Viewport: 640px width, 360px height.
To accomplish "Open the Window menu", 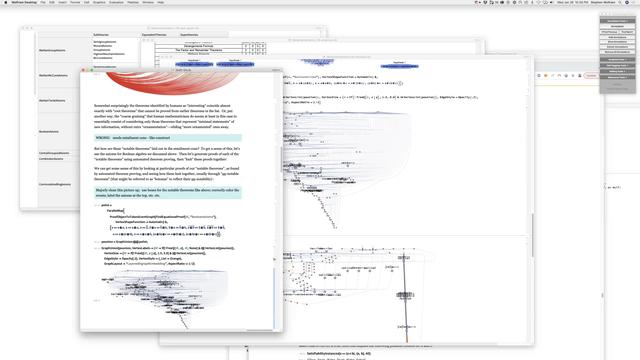I will pyautogui.click(x=148, y=2).
